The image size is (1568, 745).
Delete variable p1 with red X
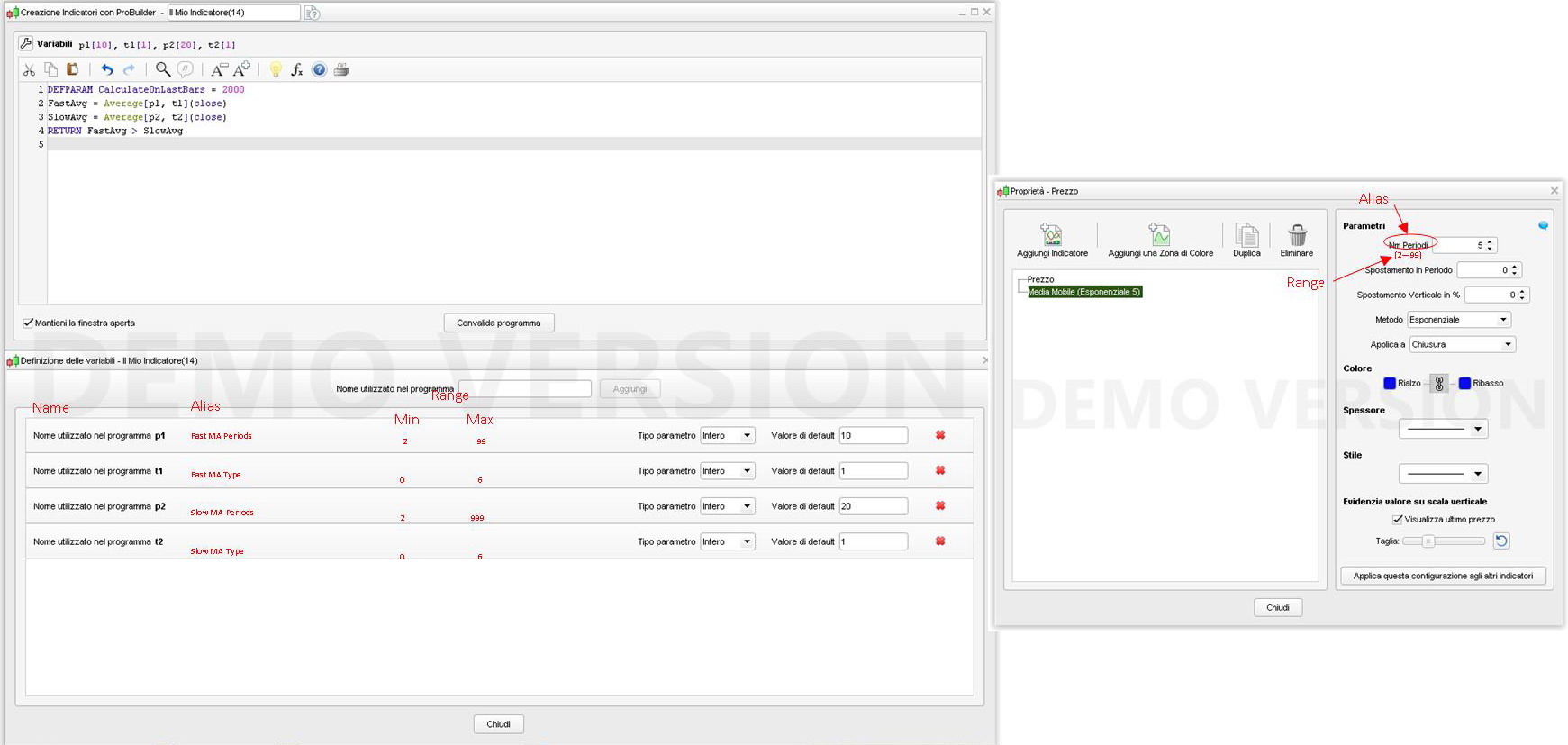point(940,435)
